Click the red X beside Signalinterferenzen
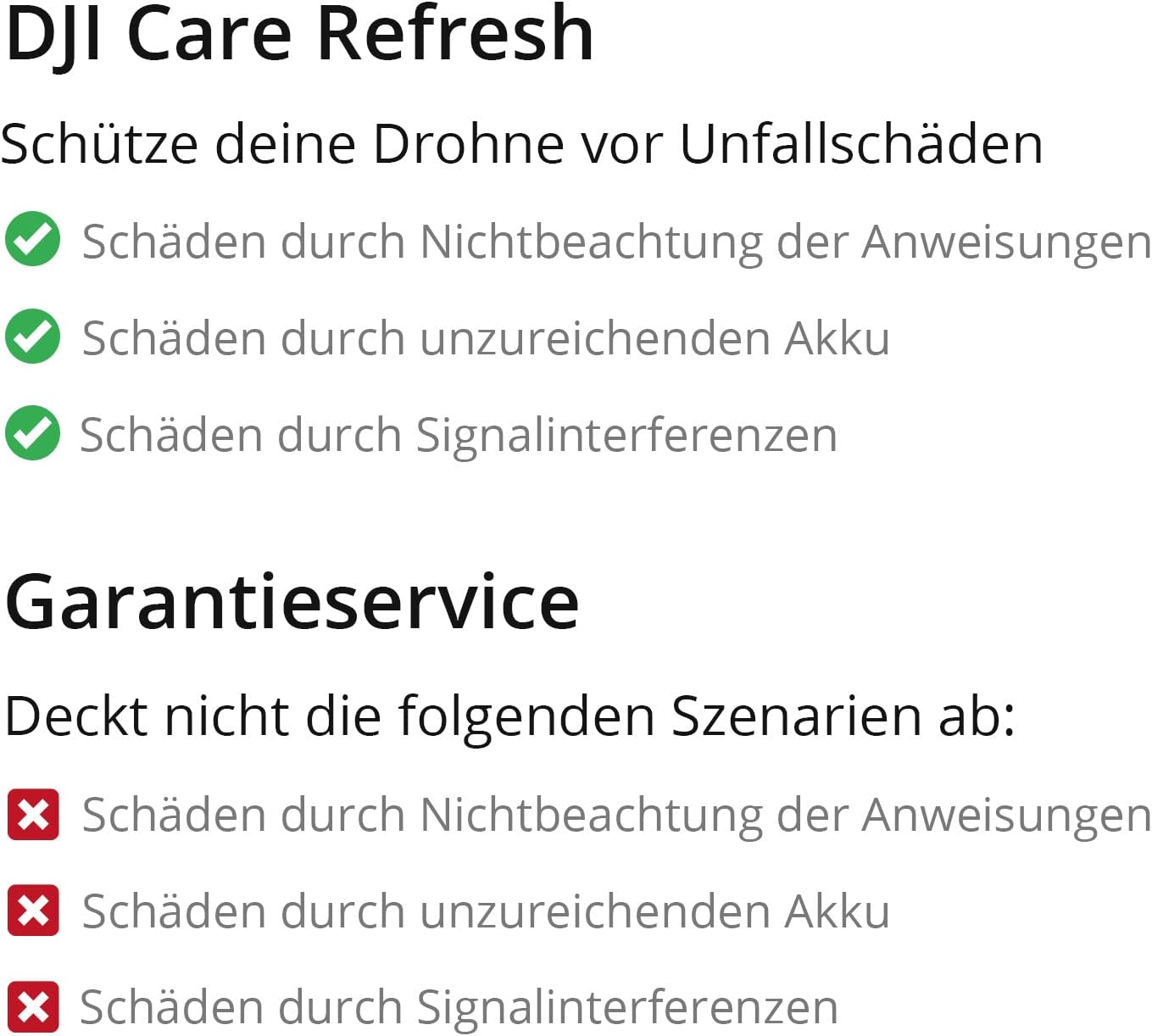This screenshot has width=1152, height=1036. [33, 1007]
